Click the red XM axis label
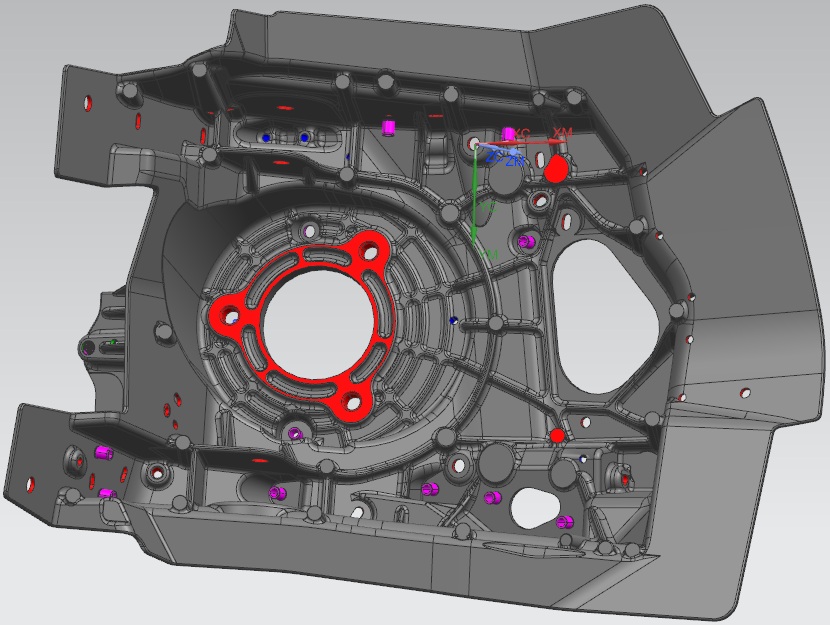Viewport: 830px width, 625px height. point(562,133)
